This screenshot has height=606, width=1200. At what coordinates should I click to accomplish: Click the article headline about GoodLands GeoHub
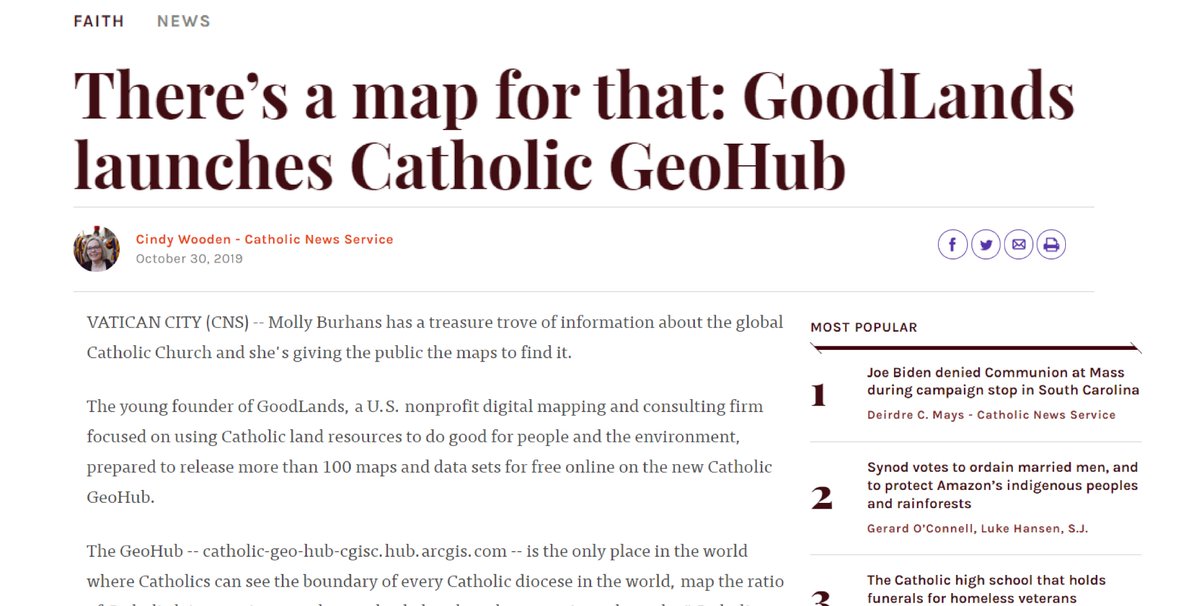tap(574, 130)
